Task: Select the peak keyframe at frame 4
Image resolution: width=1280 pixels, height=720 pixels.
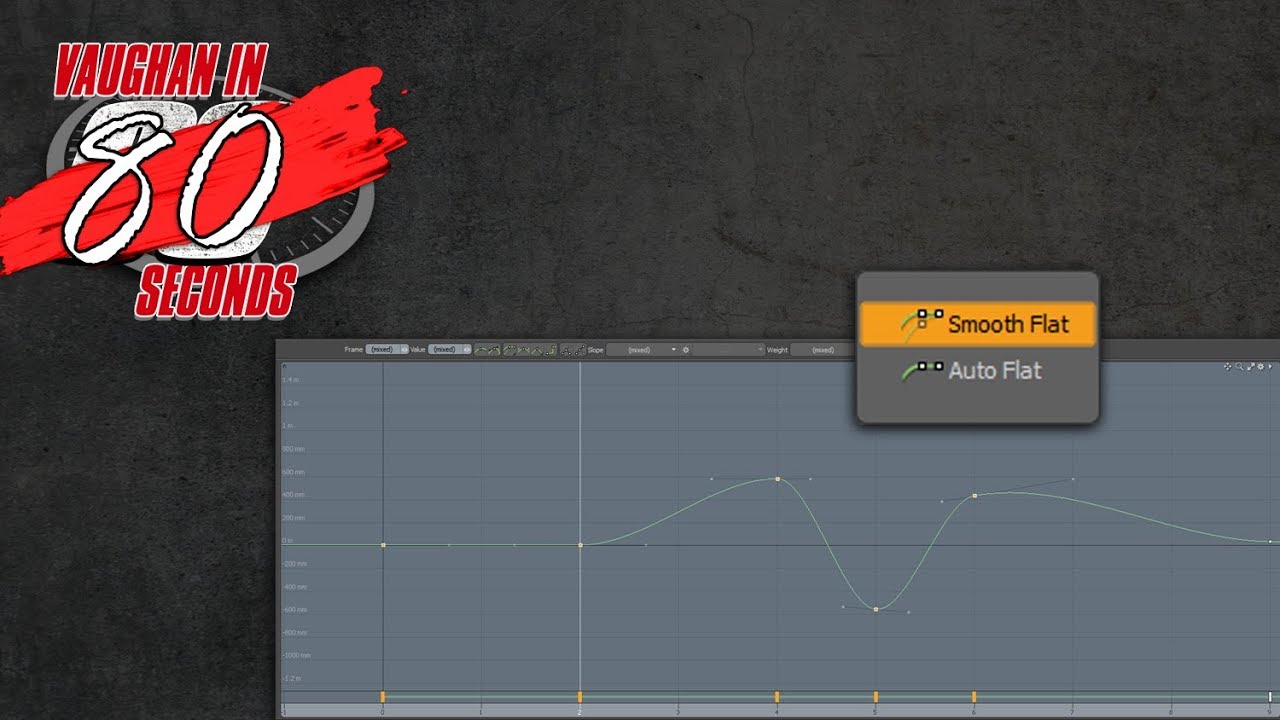Action: [778, 479]
